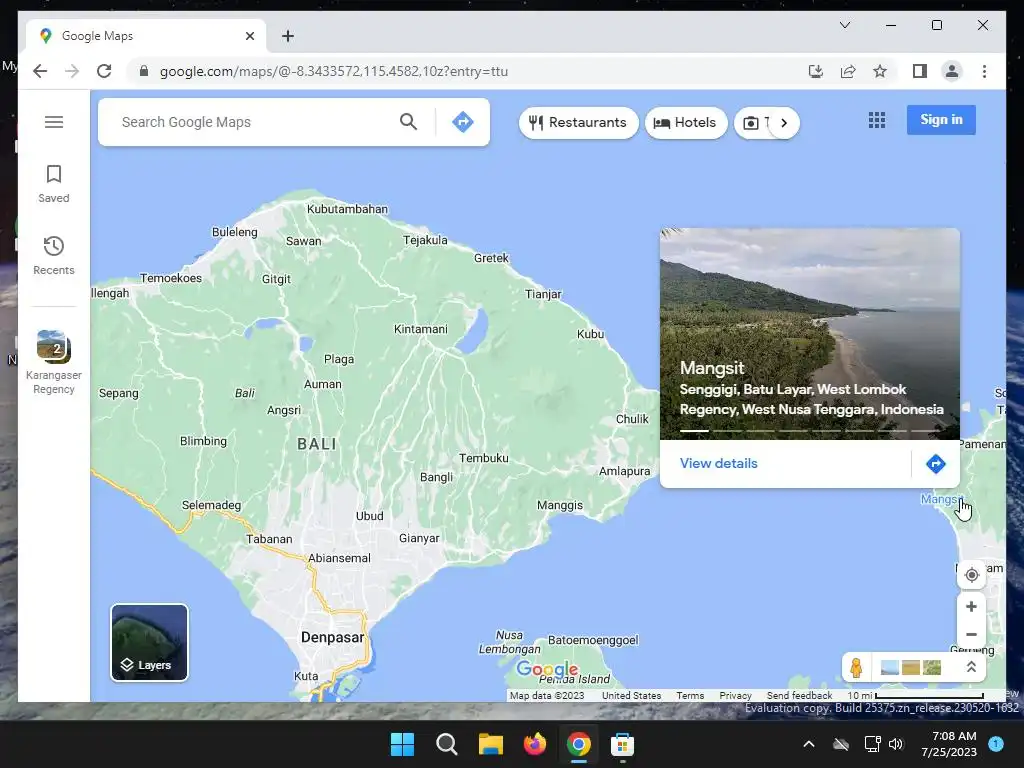Click the Mangsit label on the map

click(x=940, y=499)
